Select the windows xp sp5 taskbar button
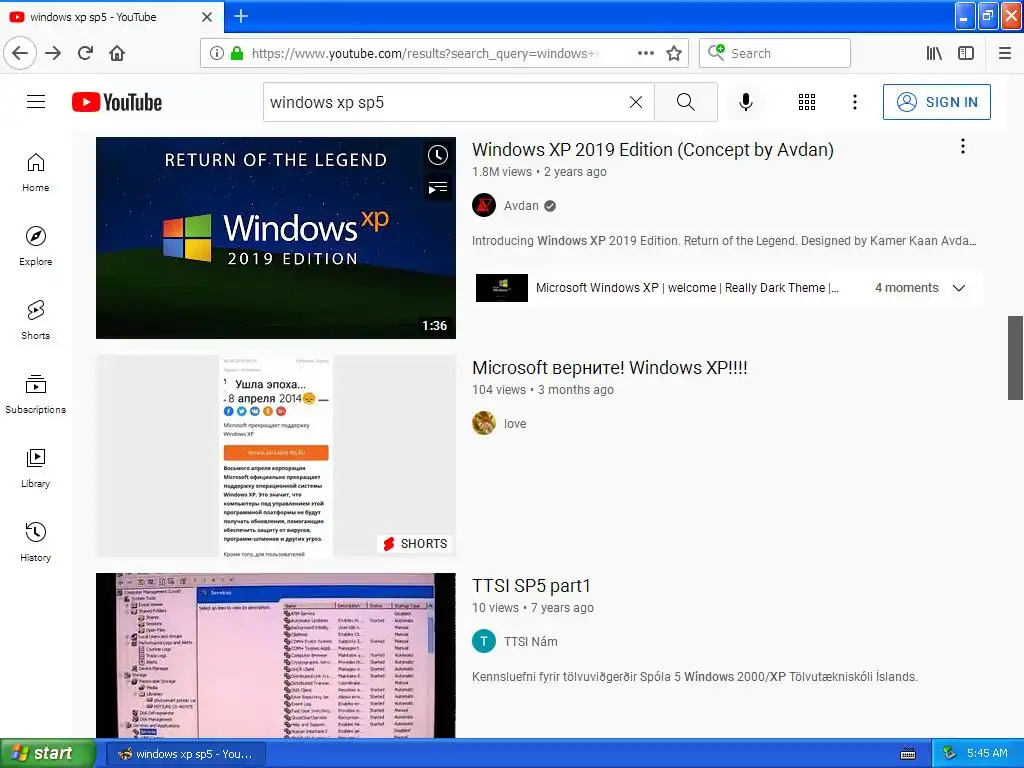 pyautogui.click(x=185, y=754)
